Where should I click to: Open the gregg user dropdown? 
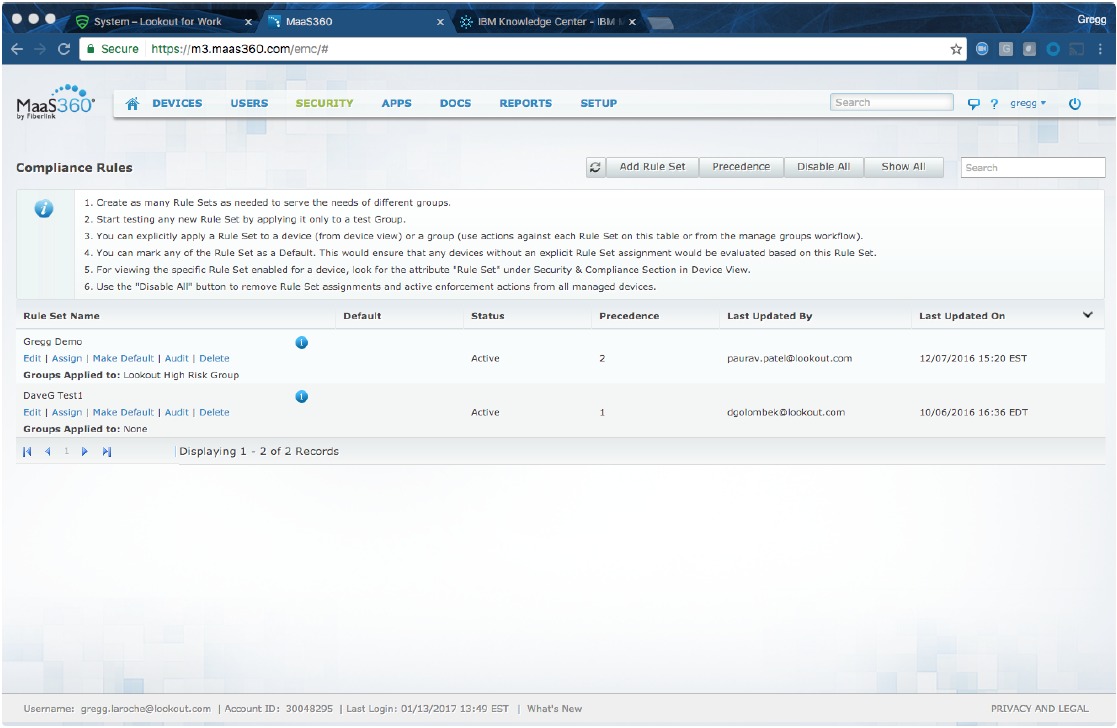1028,103
